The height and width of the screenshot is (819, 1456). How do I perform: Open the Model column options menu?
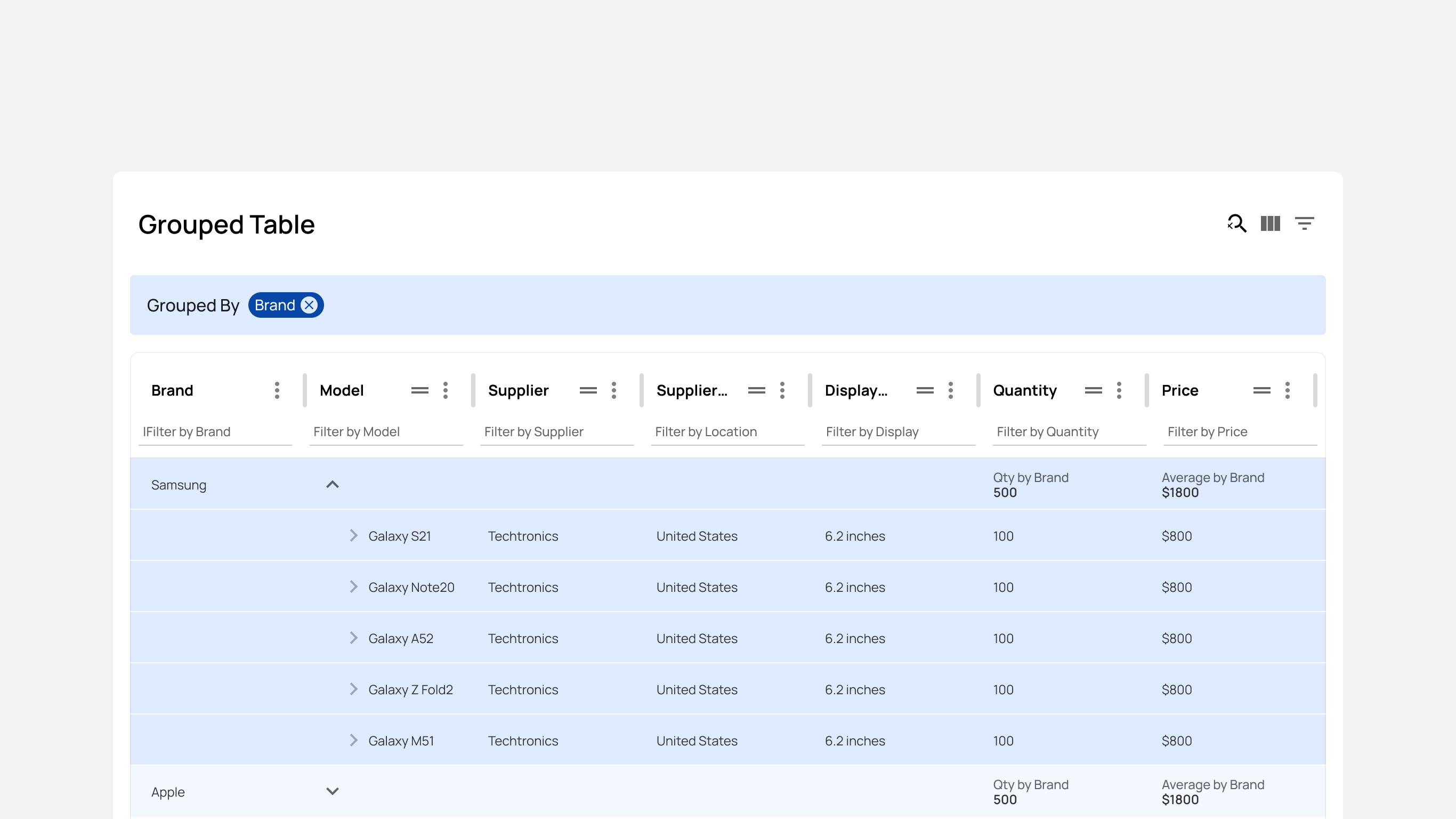[x=446, y=390]
